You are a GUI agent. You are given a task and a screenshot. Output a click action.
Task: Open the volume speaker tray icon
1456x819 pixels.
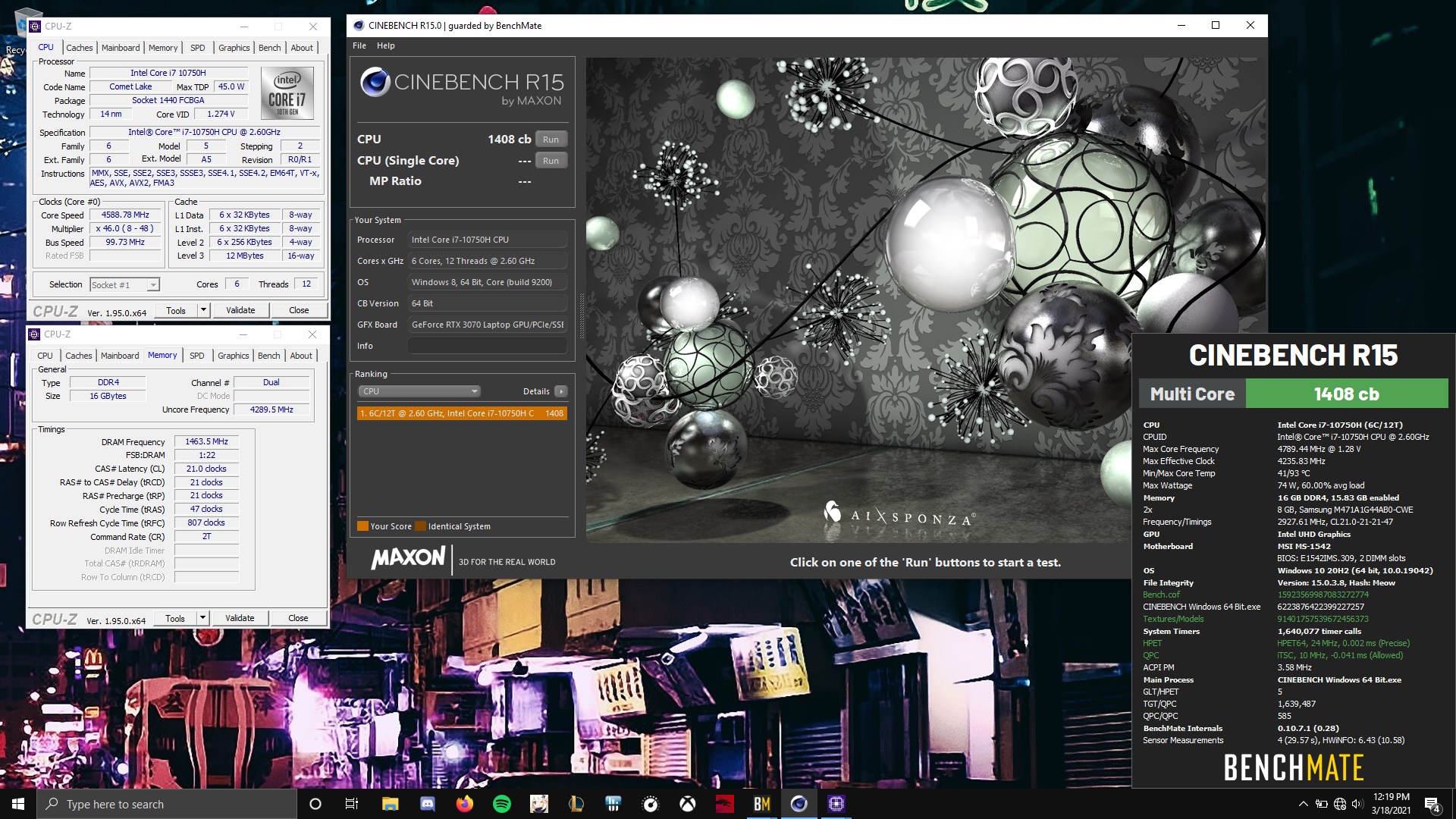(1357, 804)
